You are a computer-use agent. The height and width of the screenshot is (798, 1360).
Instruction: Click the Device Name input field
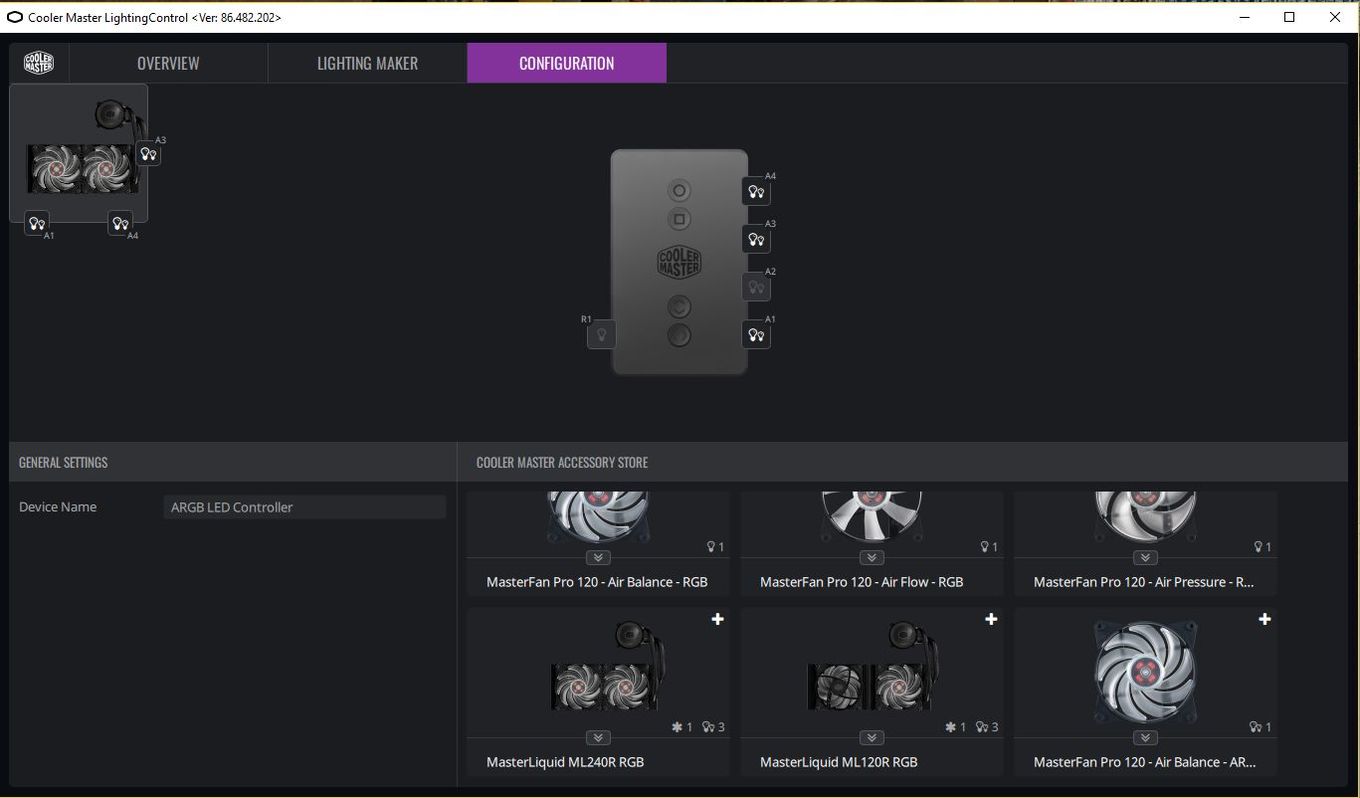[305, 507]
